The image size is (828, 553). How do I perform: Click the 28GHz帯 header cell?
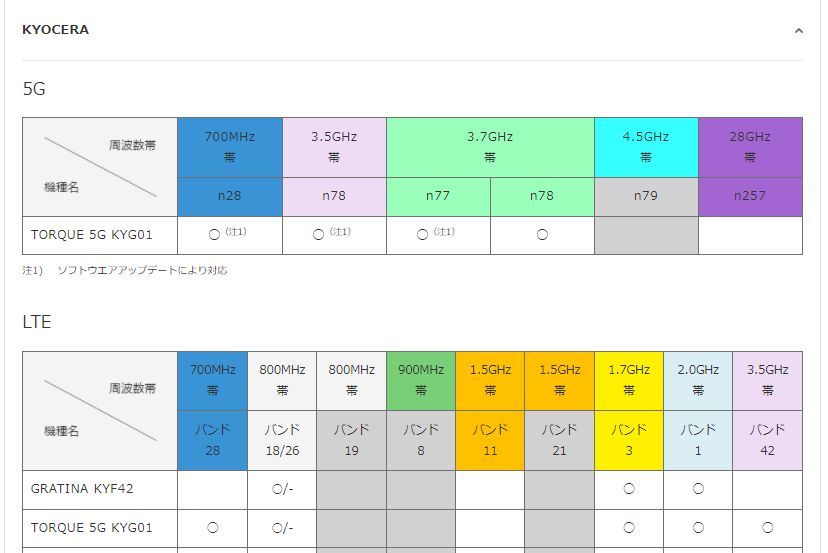(750, 147)
